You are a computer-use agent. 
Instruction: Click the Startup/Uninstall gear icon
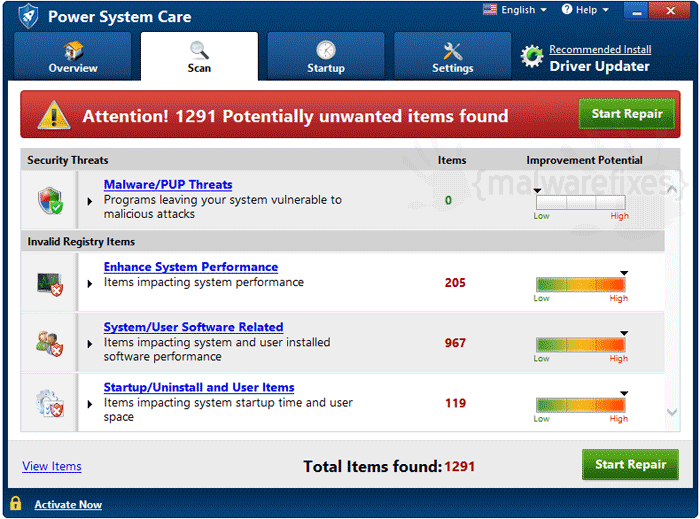[50, 403]
